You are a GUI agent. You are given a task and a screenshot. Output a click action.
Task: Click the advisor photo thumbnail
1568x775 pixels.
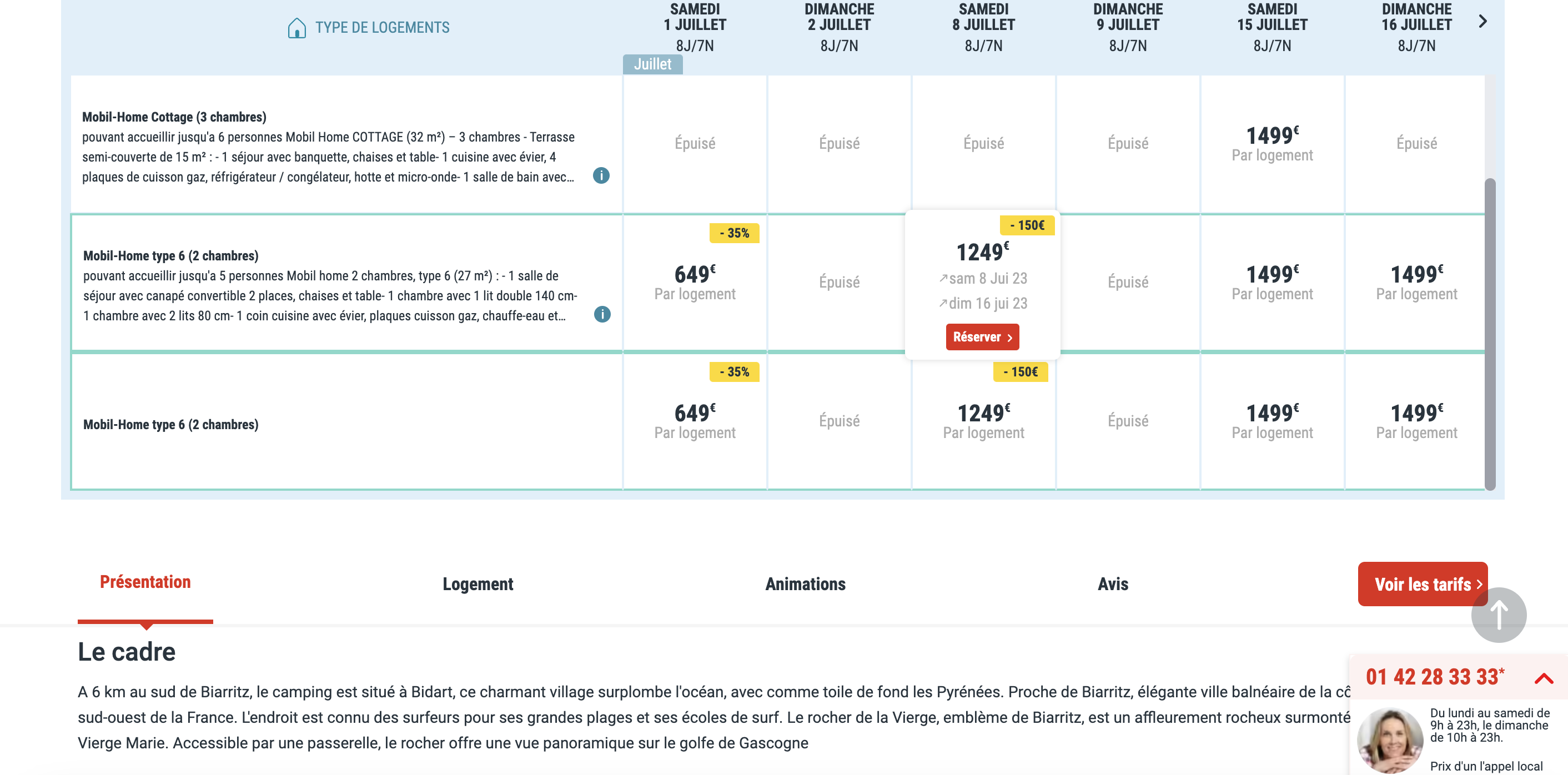tap(1390, 739)
